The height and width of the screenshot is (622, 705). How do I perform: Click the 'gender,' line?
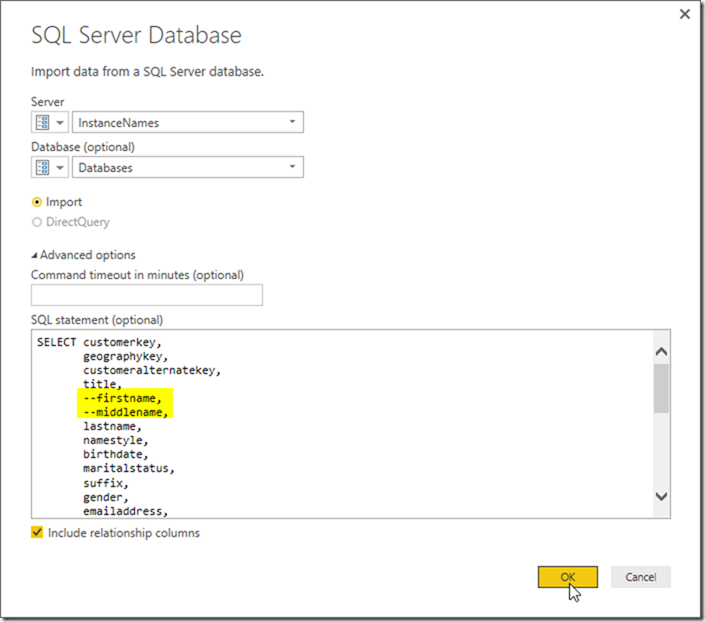point(106,497)
